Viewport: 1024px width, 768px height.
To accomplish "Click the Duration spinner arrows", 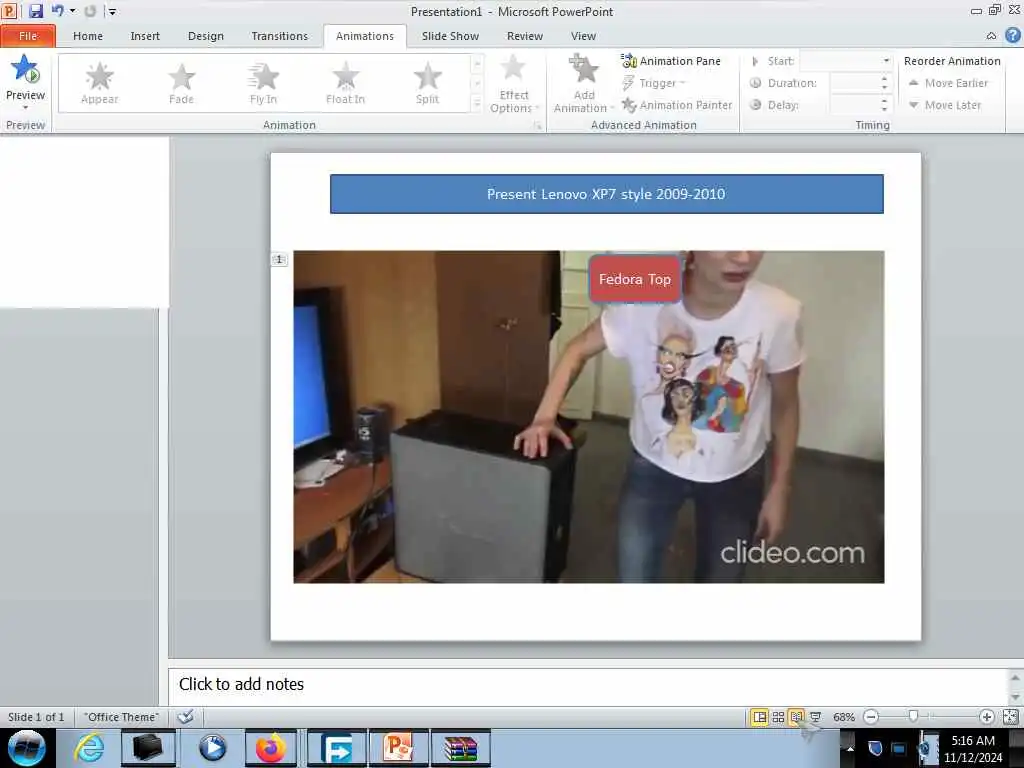I will 885,83.
